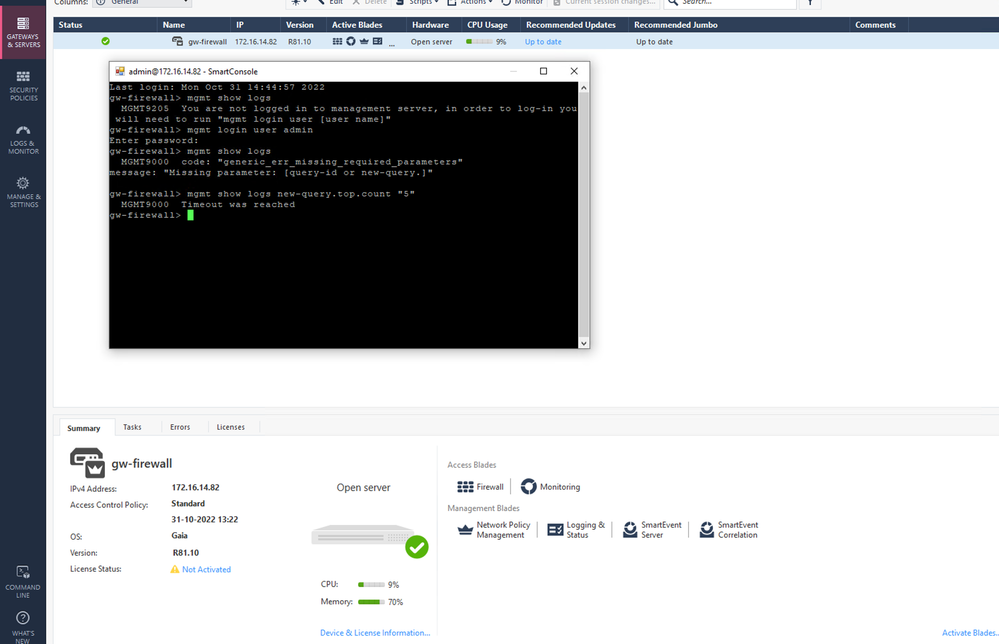Open the Logs & Monitor view
Screen dimensions: 999x644
coord(23,137)
